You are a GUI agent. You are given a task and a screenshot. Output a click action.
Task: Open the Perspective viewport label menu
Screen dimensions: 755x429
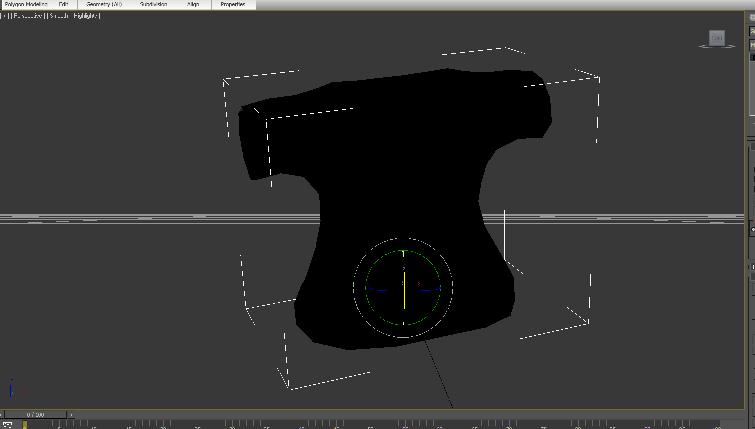pyautogui.click(x=27, y=16)
